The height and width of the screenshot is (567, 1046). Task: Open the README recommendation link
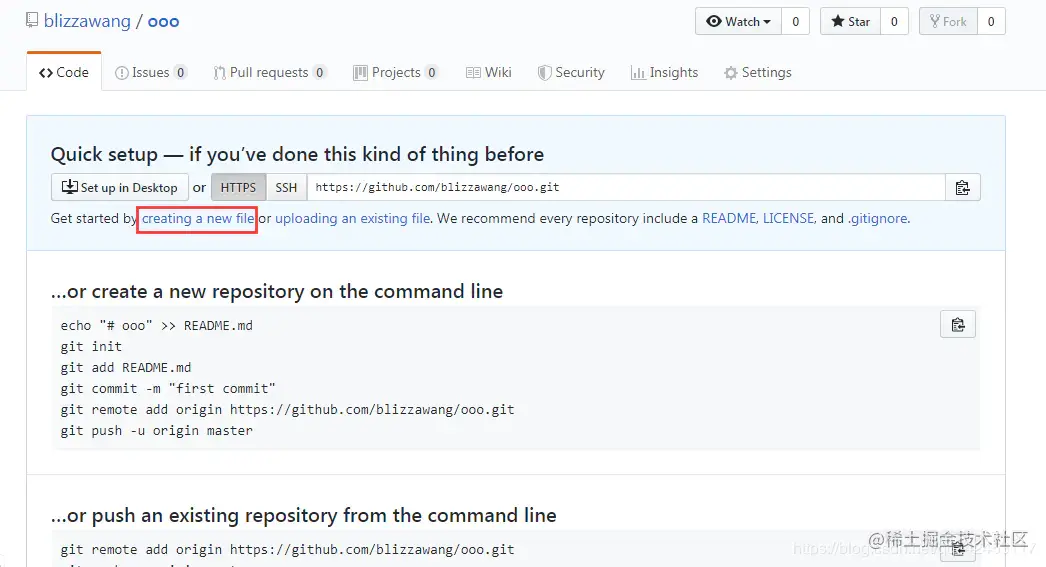pos(728,218)
